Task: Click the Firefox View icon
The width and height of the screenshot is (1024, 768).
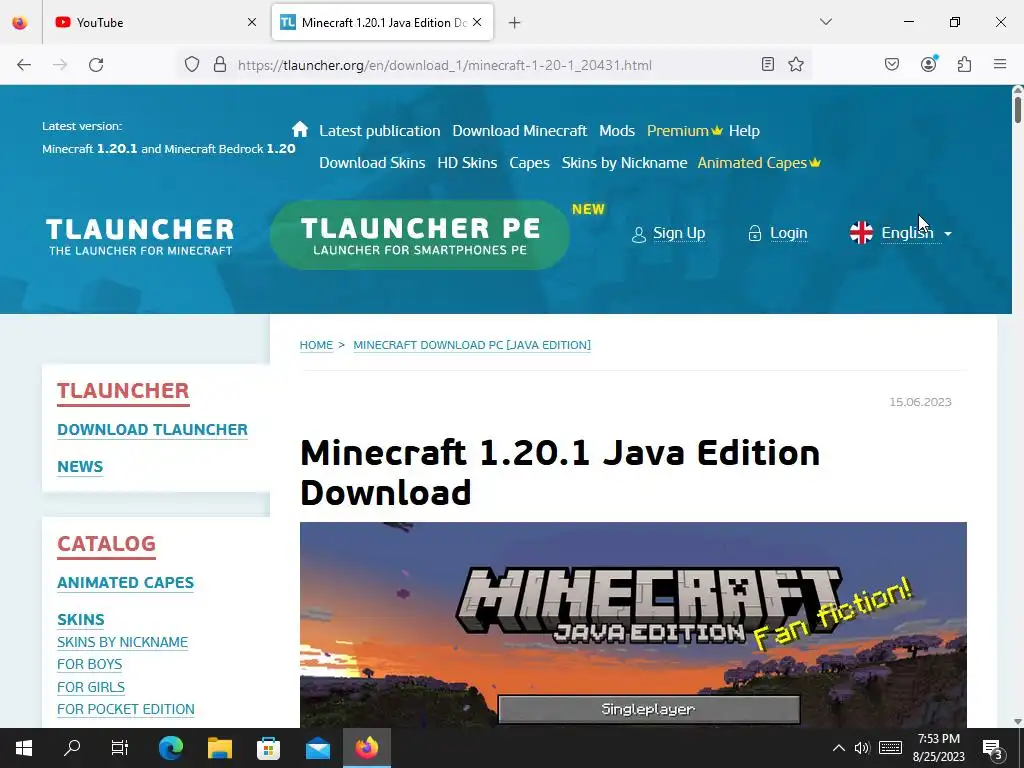Action: [x=20, y=22]
